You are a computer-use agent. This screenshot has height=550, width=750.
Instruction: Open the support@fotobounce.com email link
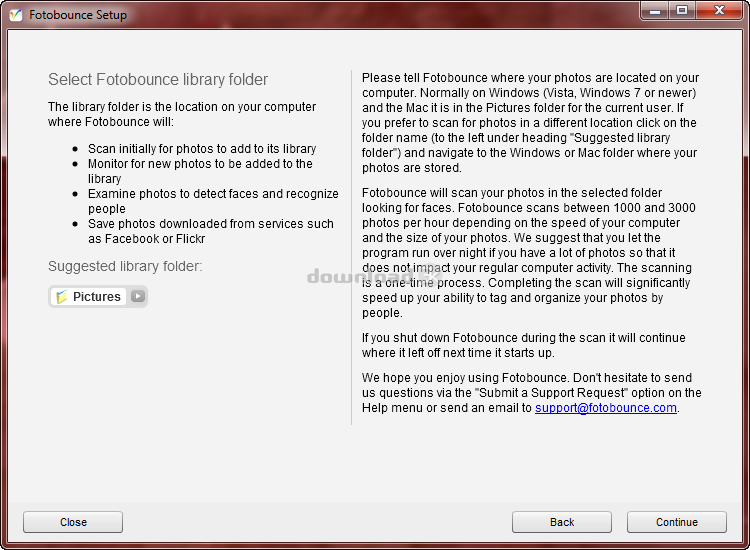tap(605, 408)
